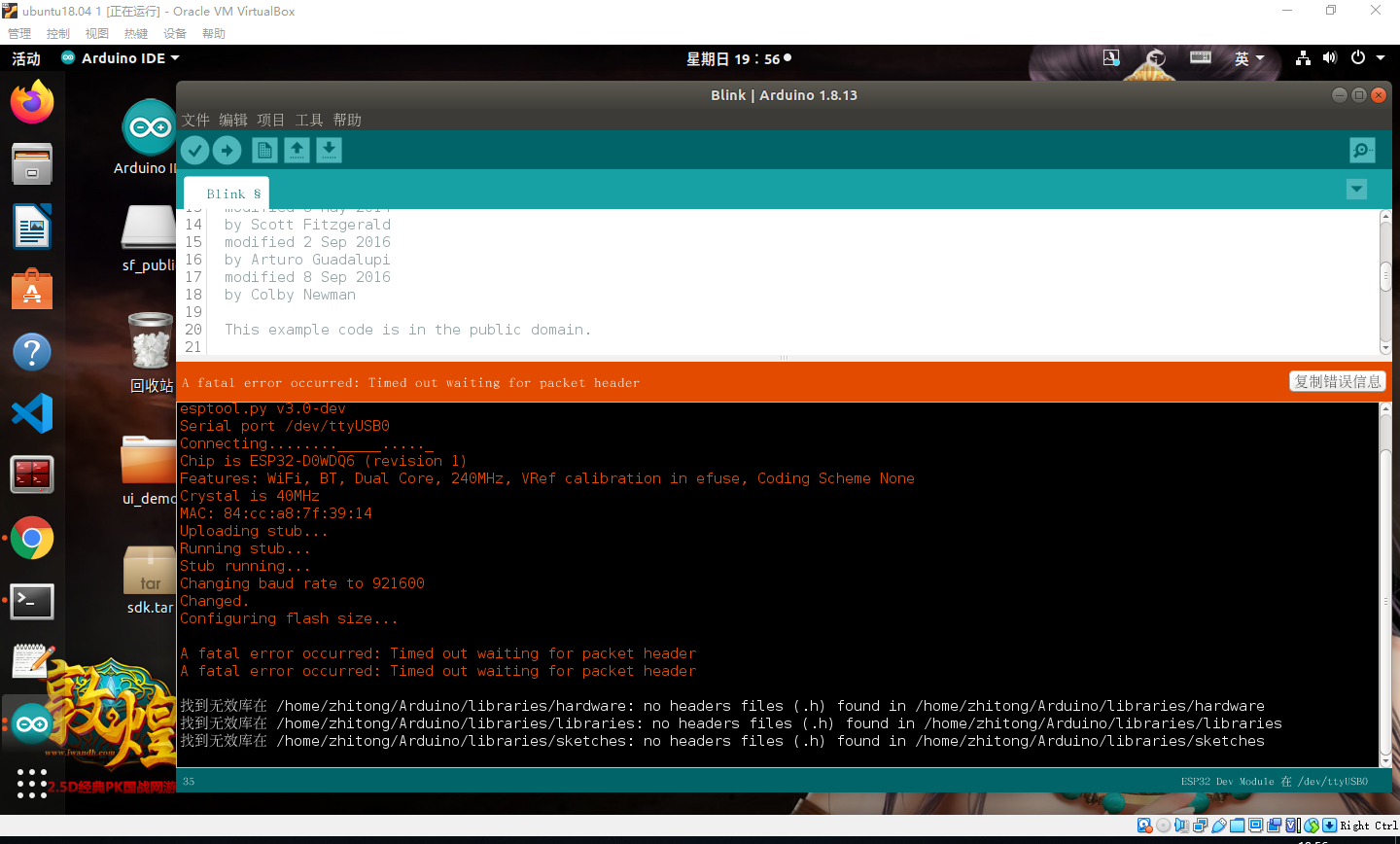Click the Arduino IDE desktop shortcut icon
Image resolution: width=1400 pixels, height=844 pixels.
click(149, 127)
